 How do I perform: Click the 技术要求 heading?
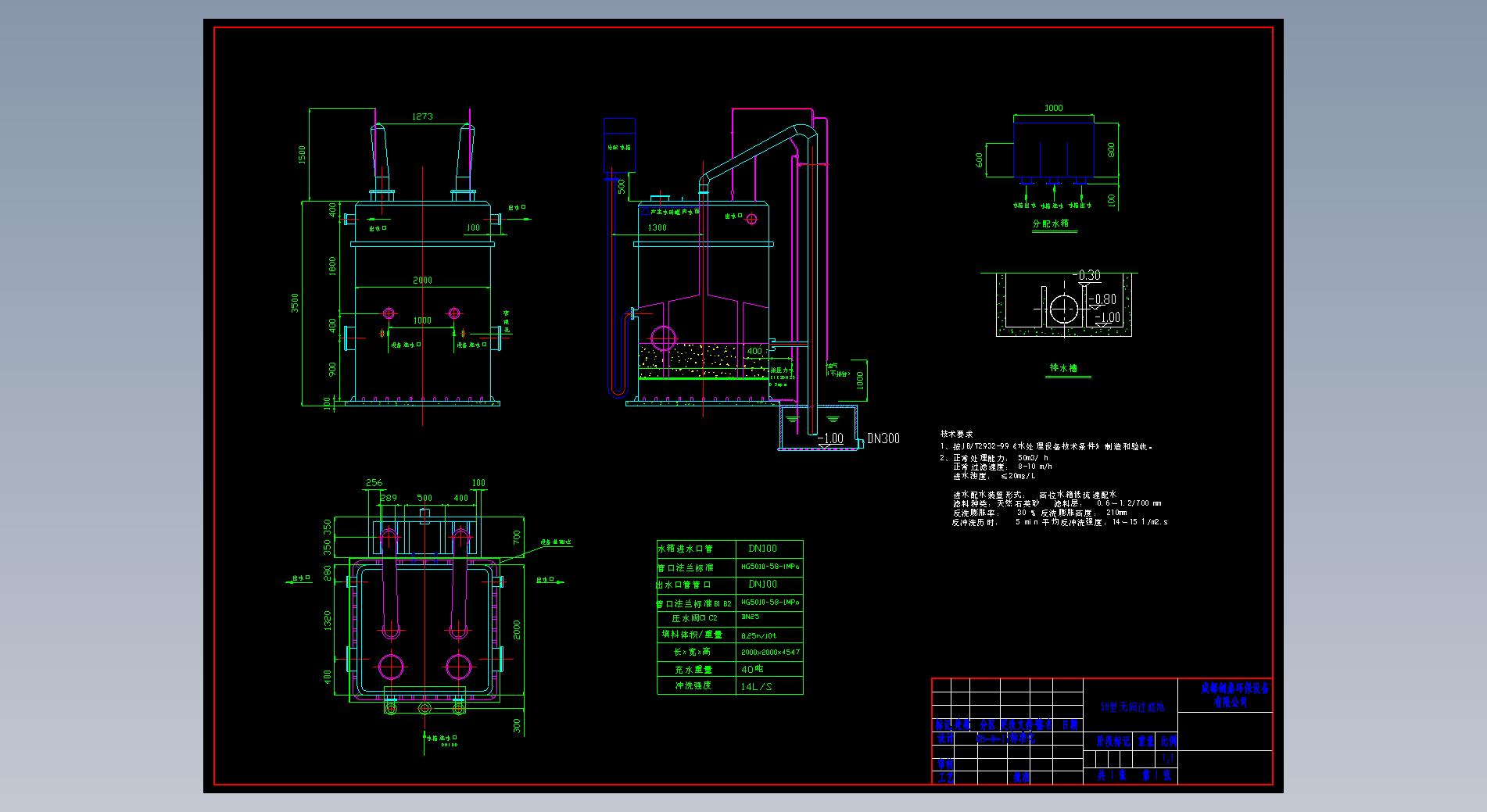click(957, 434)
